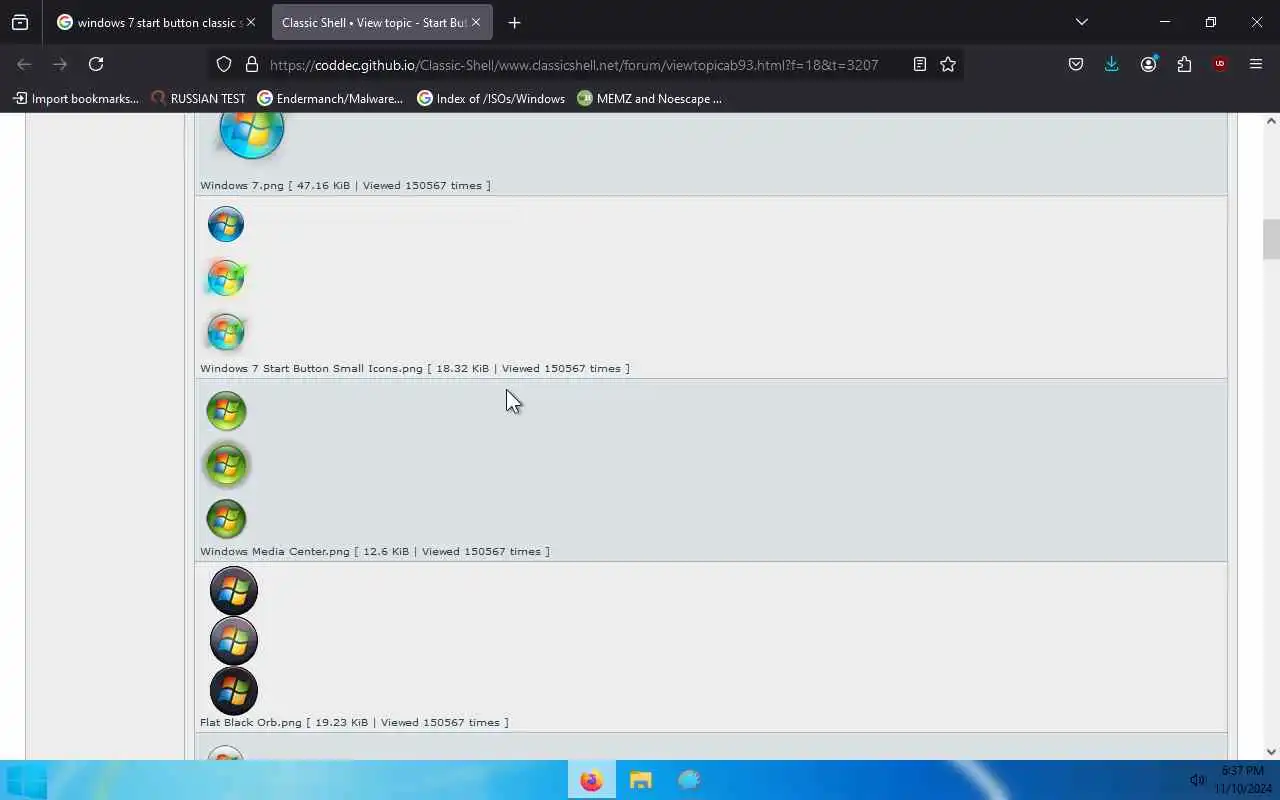Open the RUSSIAN TEST bookmark
The width and height of the screenshot is (1280, 800).
click(x=198, y=98)
